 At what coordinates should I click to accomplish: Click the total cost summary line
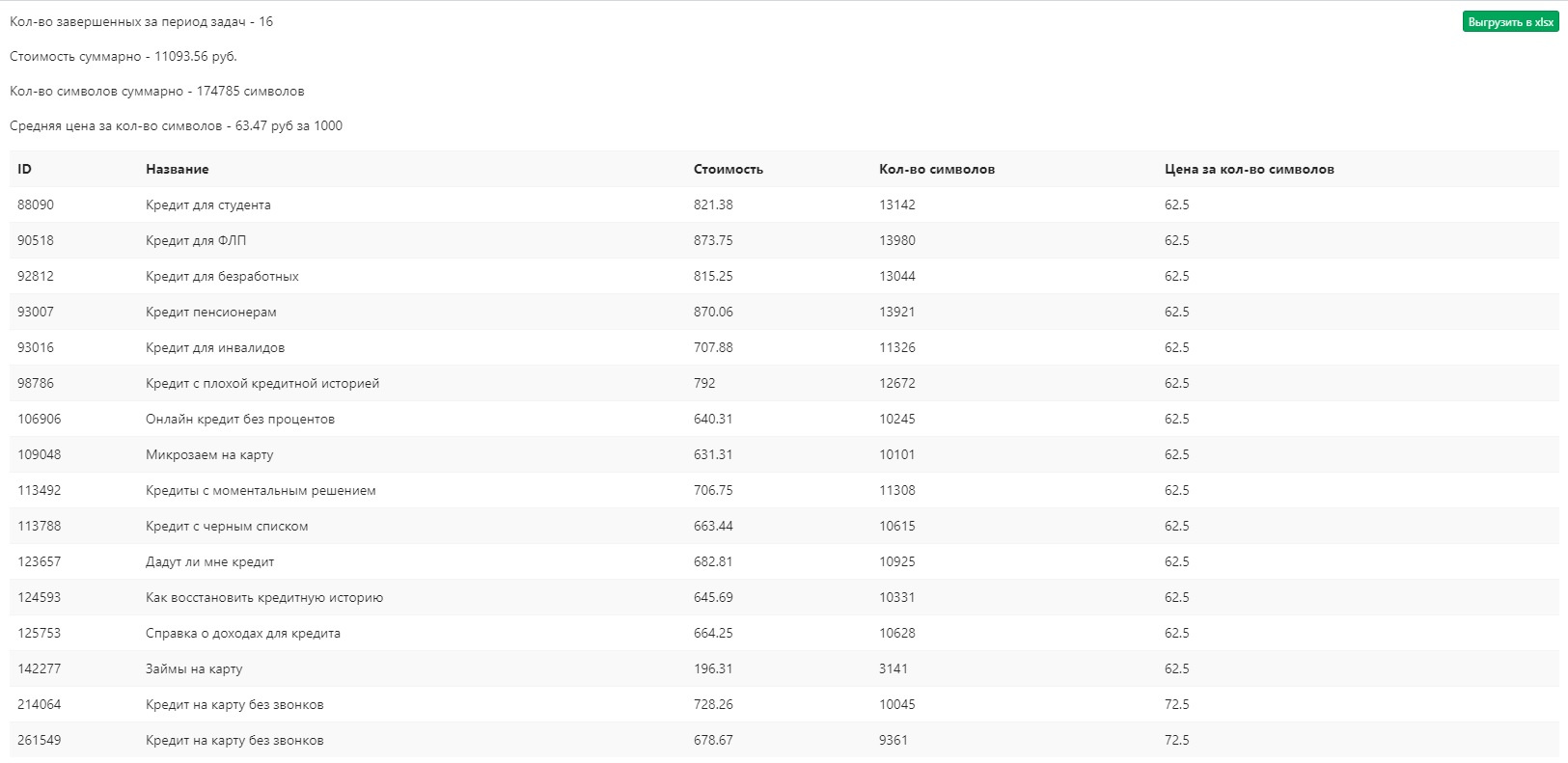pos(124,56)
